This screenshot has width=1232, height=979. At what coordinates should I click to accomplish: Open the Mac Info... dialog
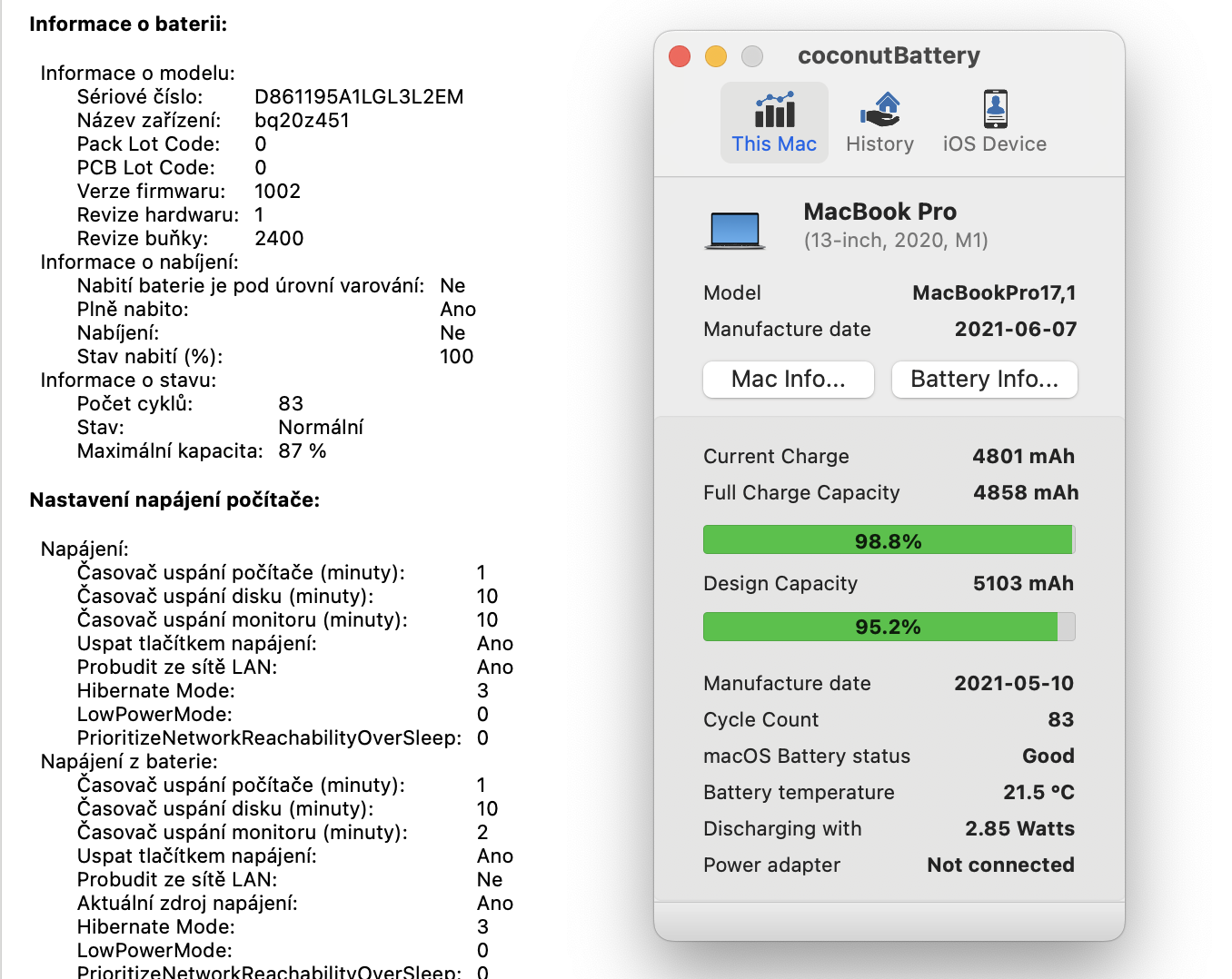click(x=788, y=380)
